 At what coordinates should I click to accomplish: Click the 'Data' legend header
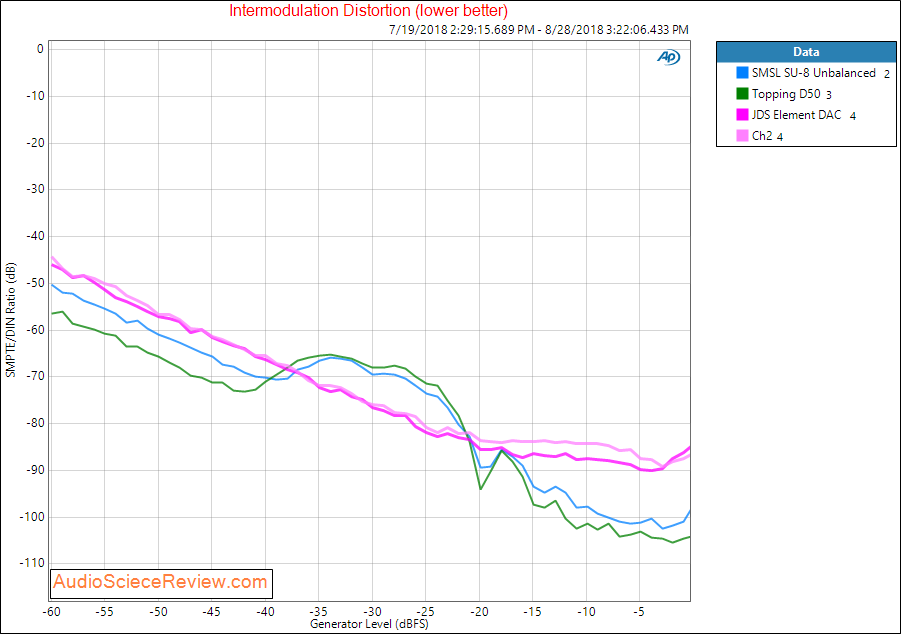[x=806, y=52]
